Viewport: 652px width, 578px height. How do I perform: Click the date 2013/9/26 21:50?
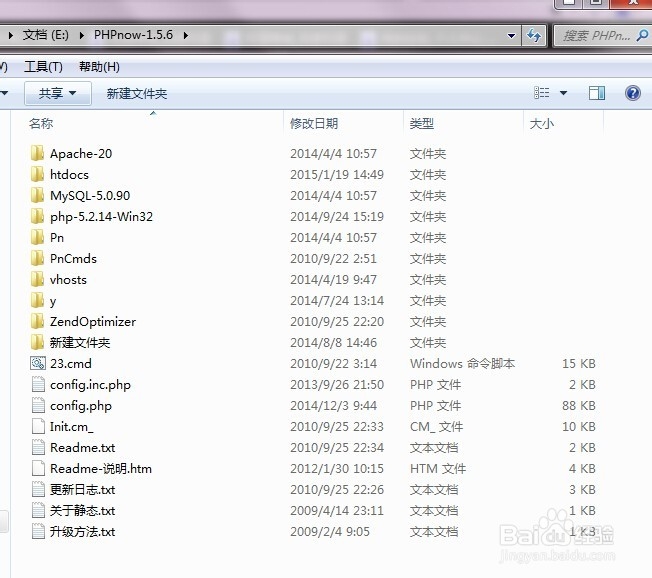337,385
